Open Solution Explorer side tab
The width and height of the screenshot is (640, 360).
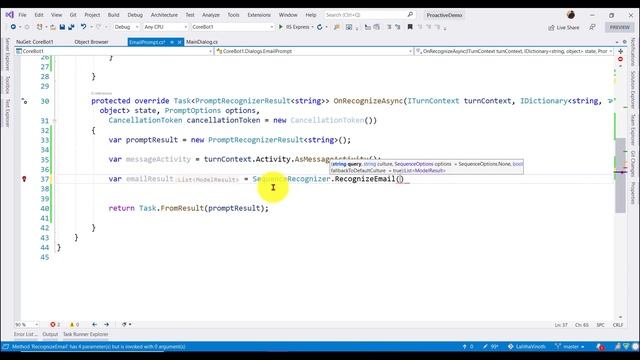tap(633, 90)
